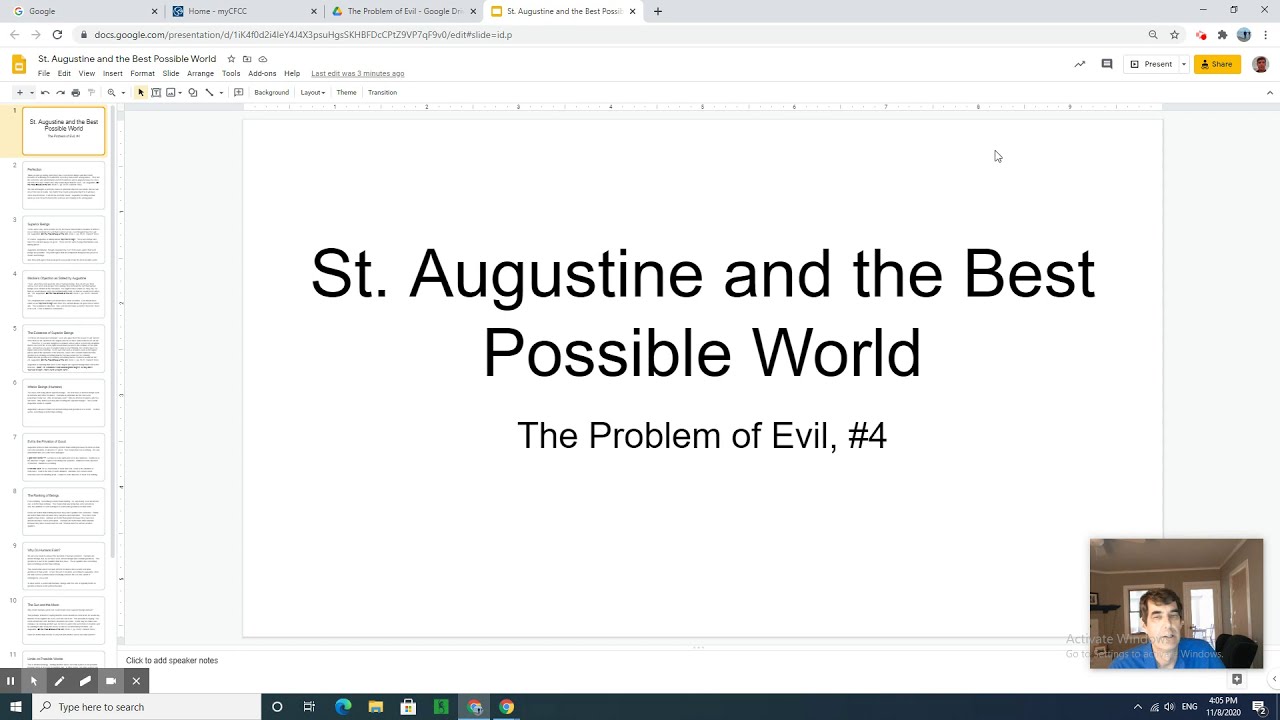Switch to 'The Problem of Evil' Drive tab
Image resolution: width=1280 pixels, height=720 pixels.
pos(404,11)
